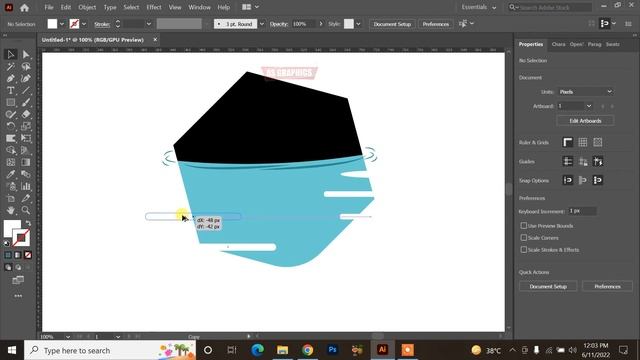Image resolution: width=640 pixels, height=360 pixels.
Task: Select the Selection tool arrow
Action: pos(11,54)
